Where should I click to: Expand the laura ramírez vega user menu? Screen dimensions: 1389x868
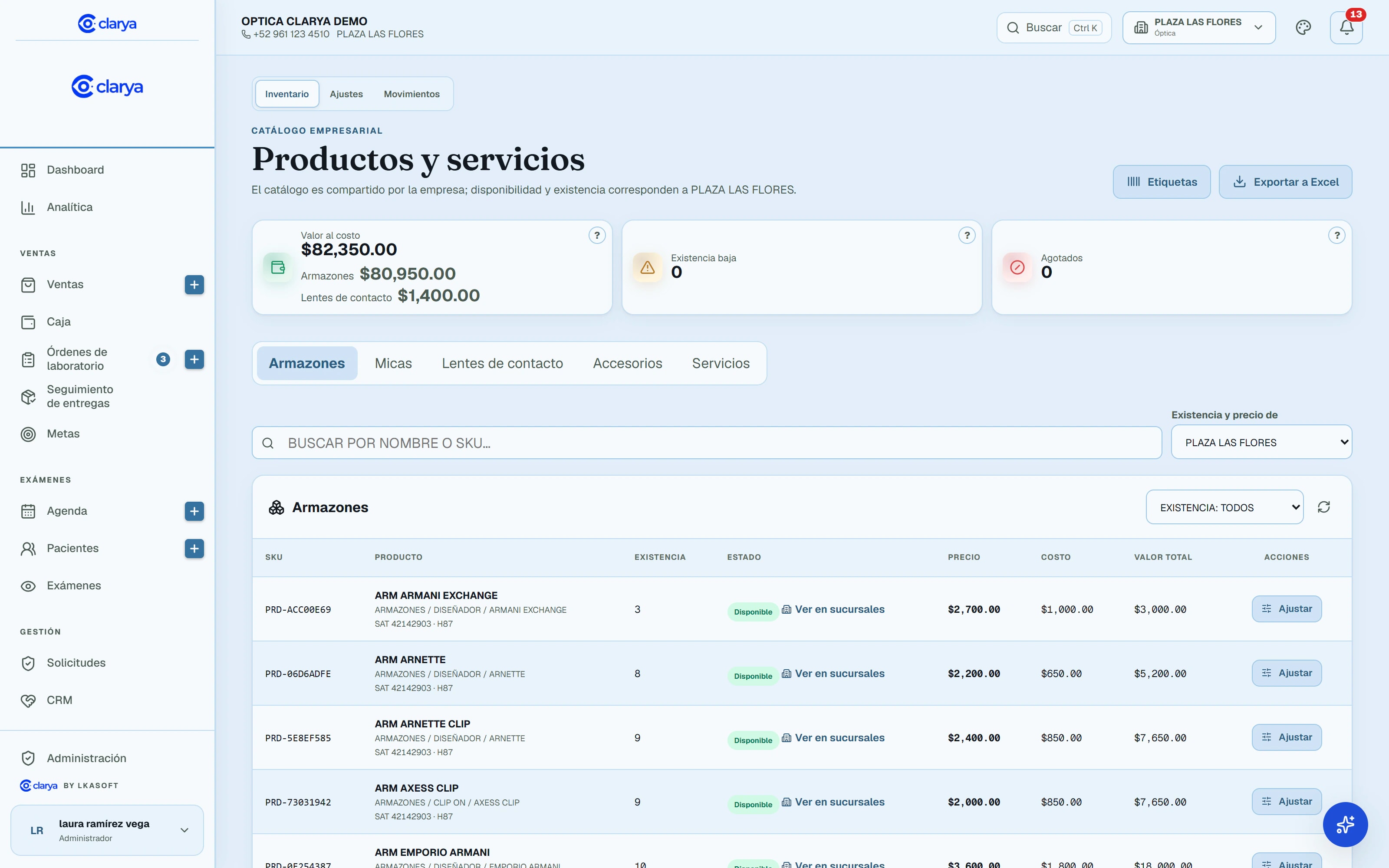107,830
